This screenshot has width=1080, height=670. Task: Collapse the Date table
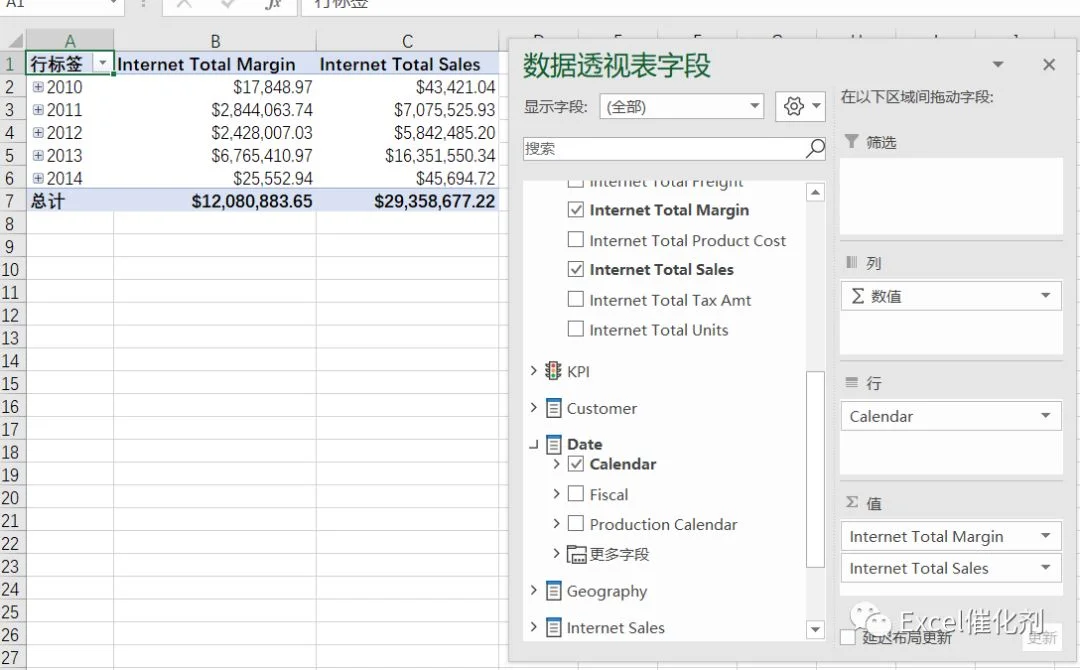tap(533, 445)
